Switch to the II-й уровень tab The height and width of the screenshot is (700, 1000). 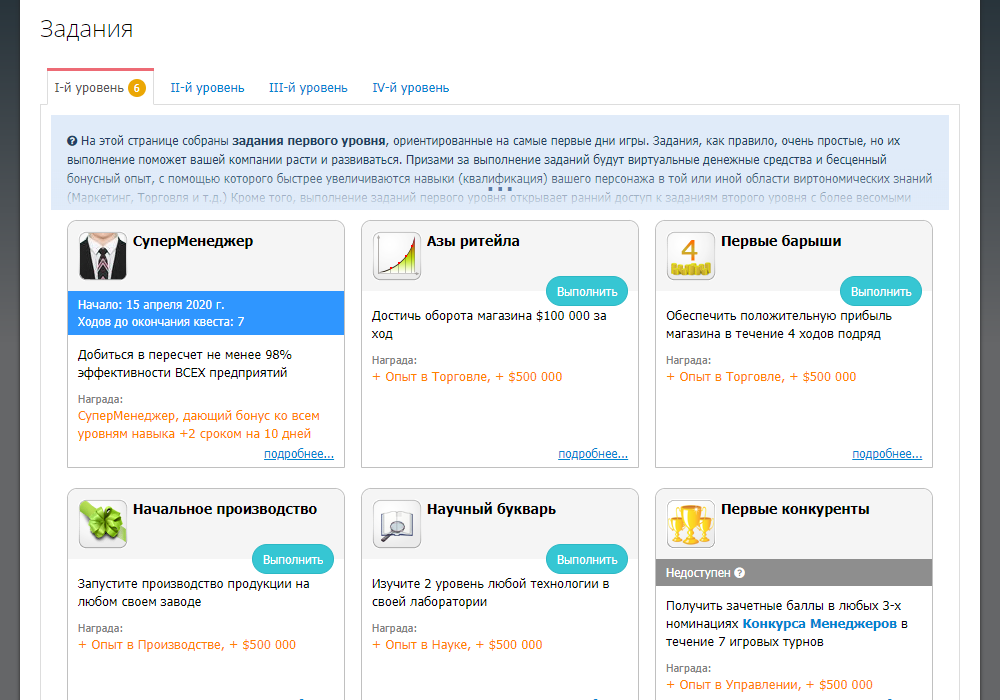(207, 88)
